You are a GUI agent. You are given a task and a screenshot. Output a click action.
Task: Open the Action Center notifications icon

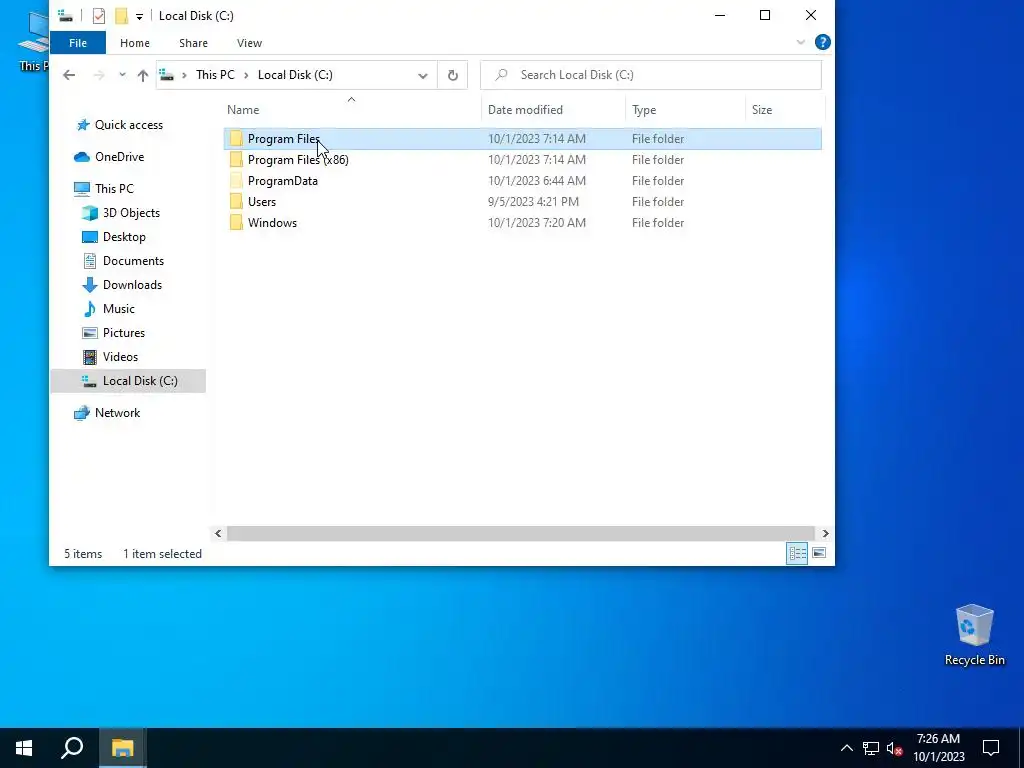(991, 748)
